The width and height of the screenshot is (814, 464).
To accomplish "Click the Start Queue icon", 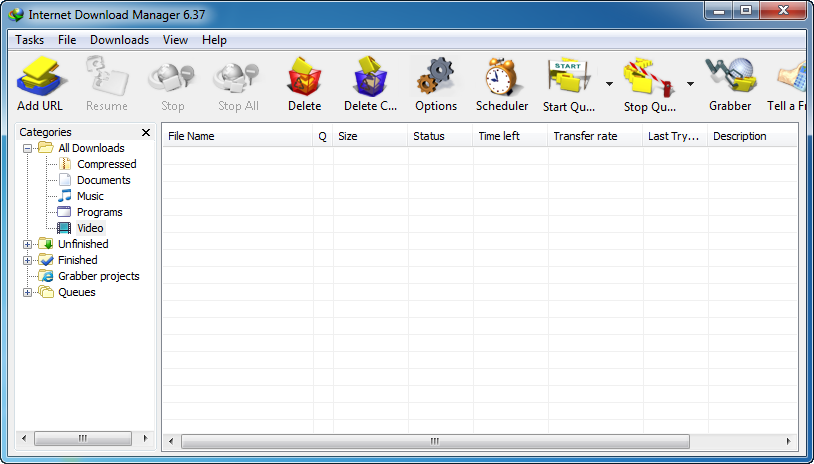I will [569, 78].
